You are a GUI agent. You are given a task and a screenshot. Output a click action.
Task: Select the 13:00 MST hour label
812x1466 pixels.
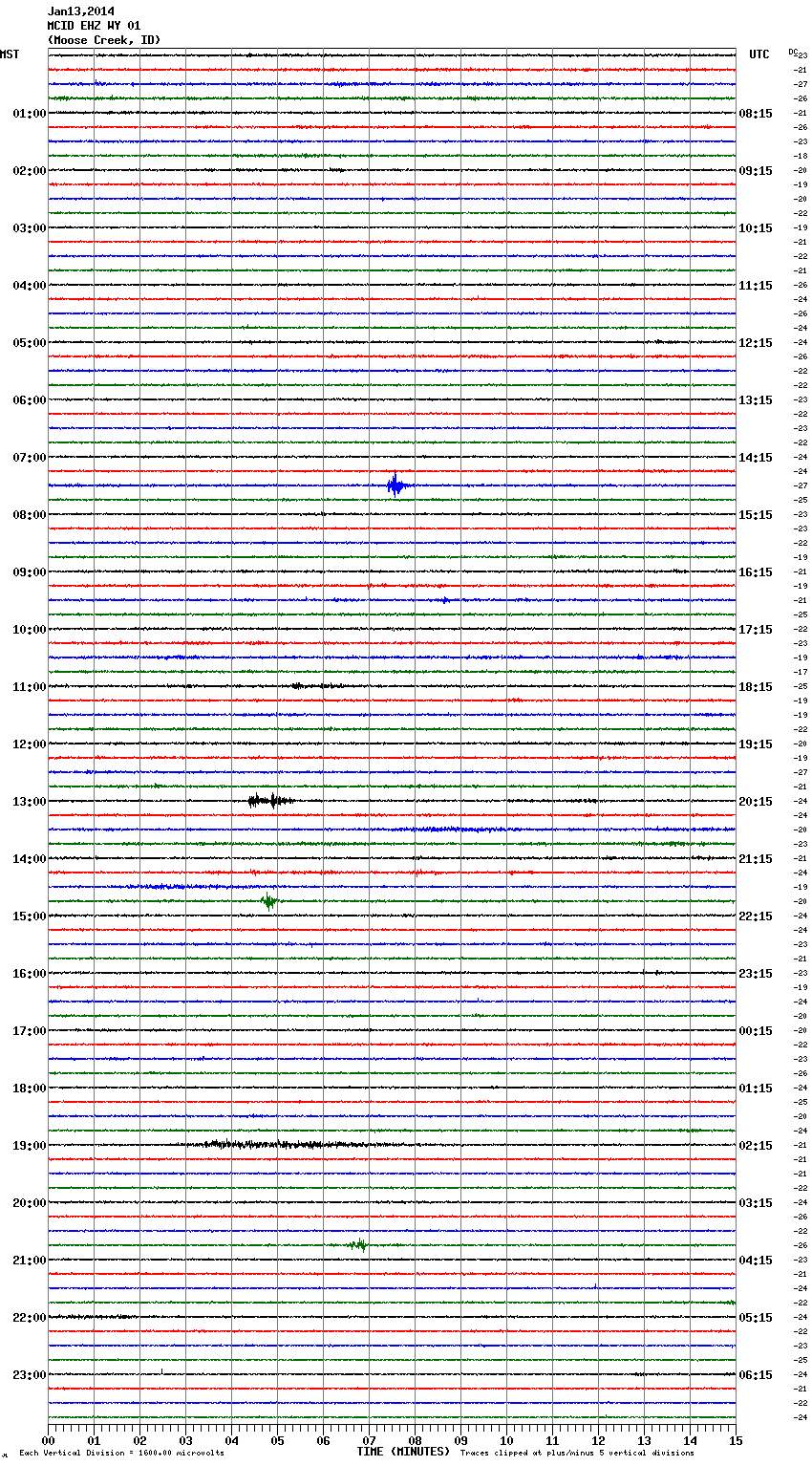click(30, 802)
